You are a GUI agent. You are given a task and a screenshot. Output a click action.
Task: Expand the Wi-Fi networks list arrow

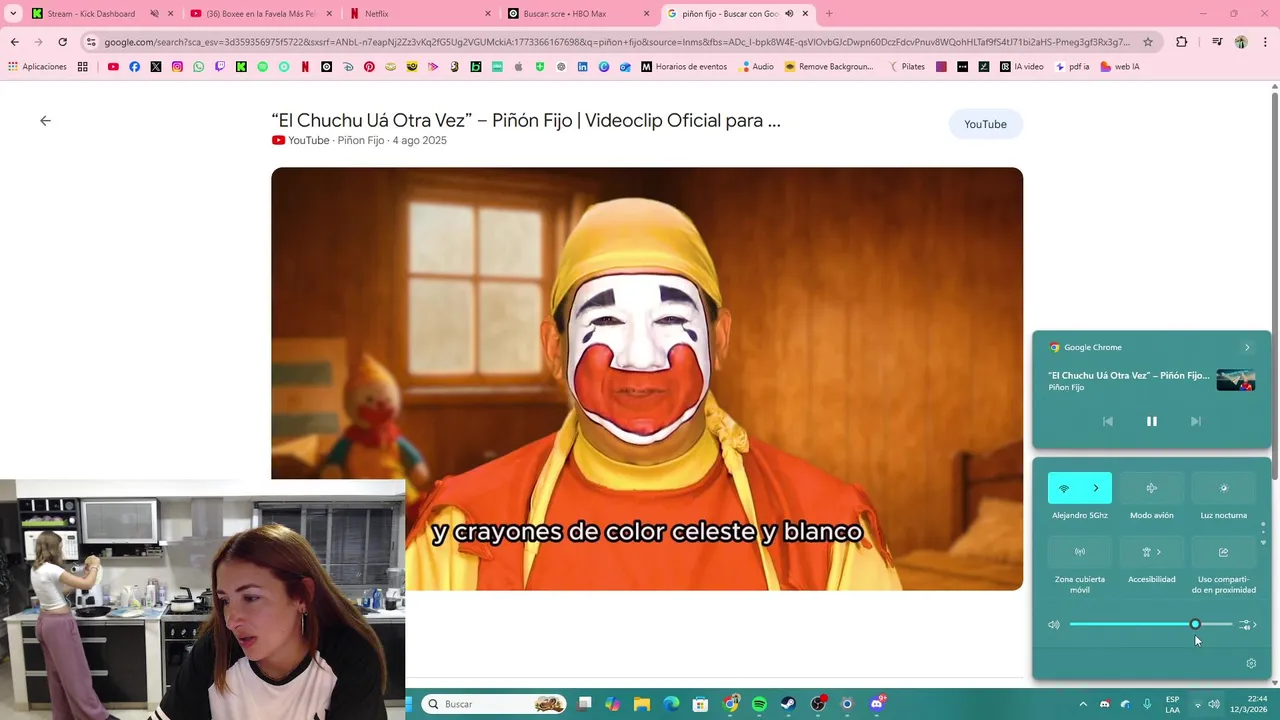click(1096, 488)
